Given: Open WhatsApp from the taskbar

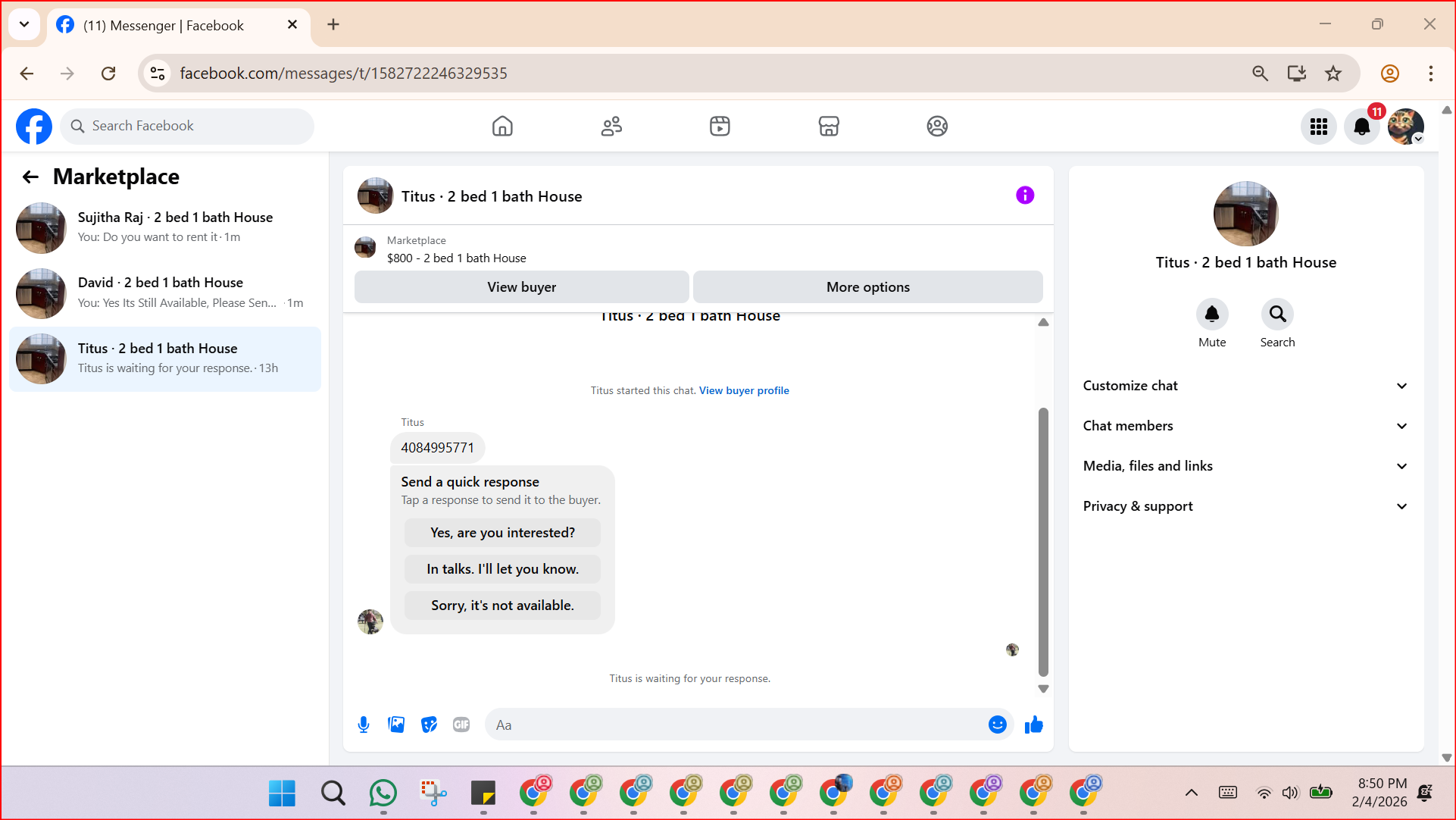Looking at the screenshot, I should (x=383, y=793).
